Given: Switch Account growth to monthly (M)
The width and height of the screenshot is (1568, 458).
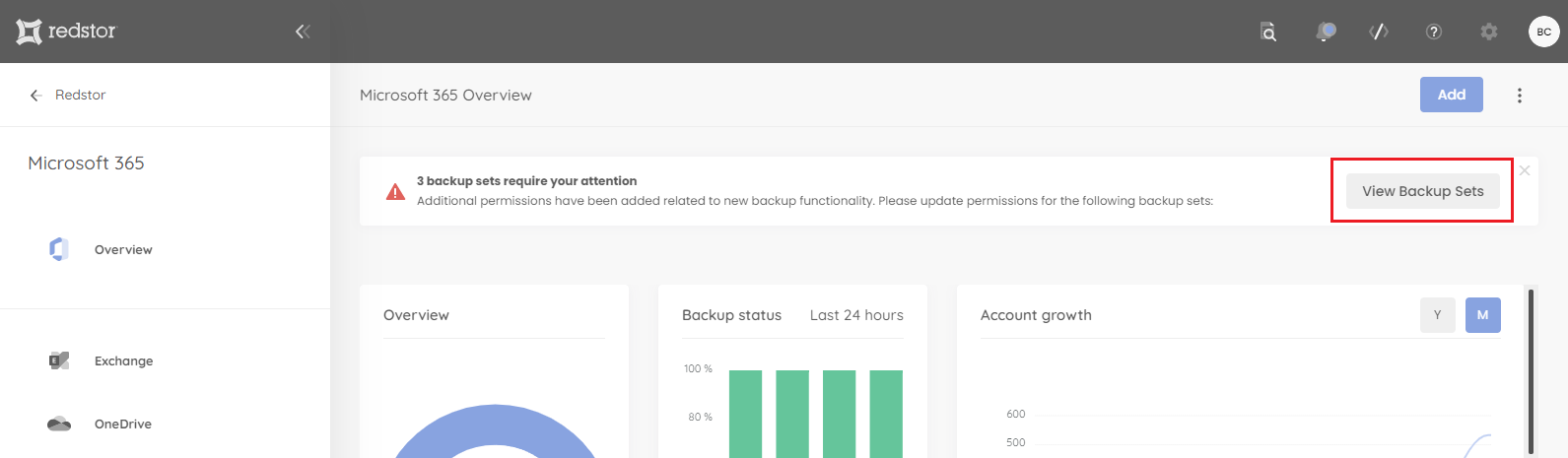Looking at the screenshot, I should tap(1483, 315).
